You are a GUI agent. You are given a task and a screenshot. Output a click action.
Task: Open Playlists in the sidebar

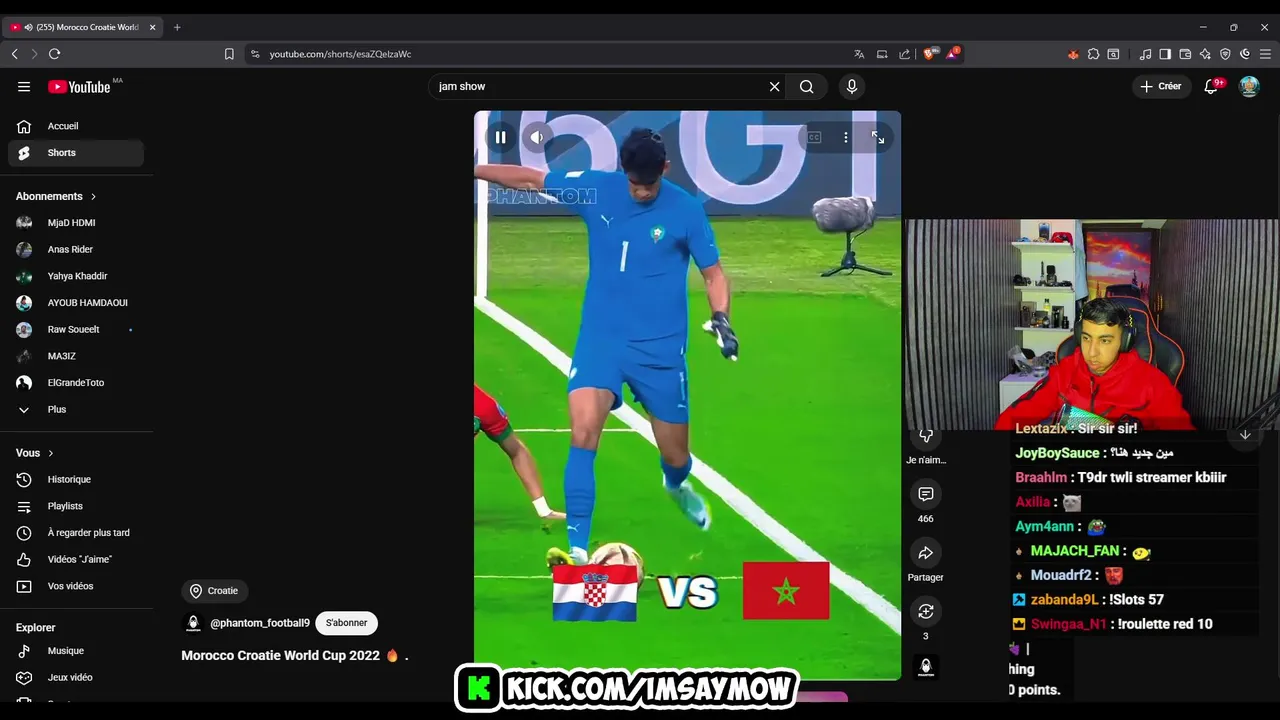pos(76,506)
